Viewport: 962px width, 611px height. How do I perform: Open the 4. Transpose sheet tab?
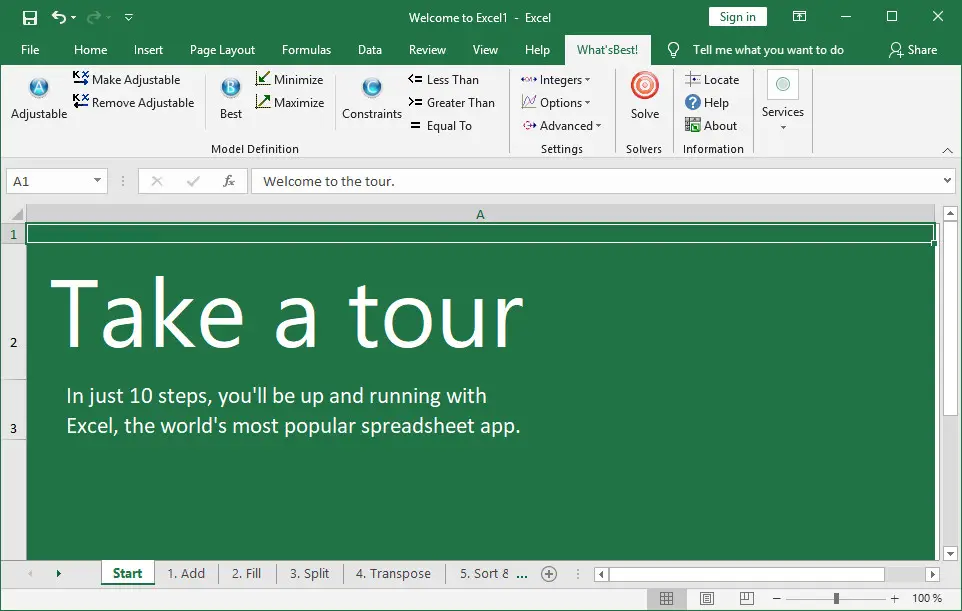tap(393, 574)
